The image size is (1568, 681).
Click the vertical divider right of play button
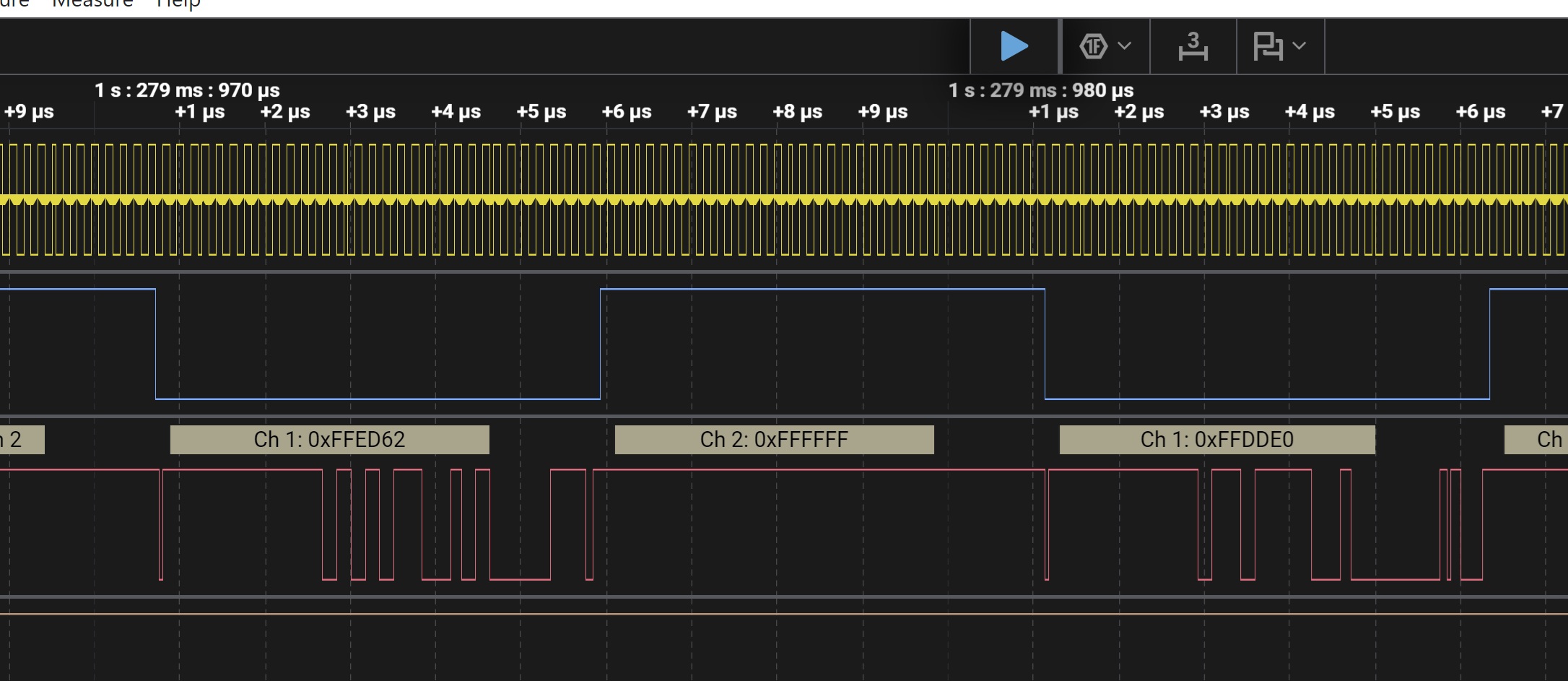coord(1060,46)
